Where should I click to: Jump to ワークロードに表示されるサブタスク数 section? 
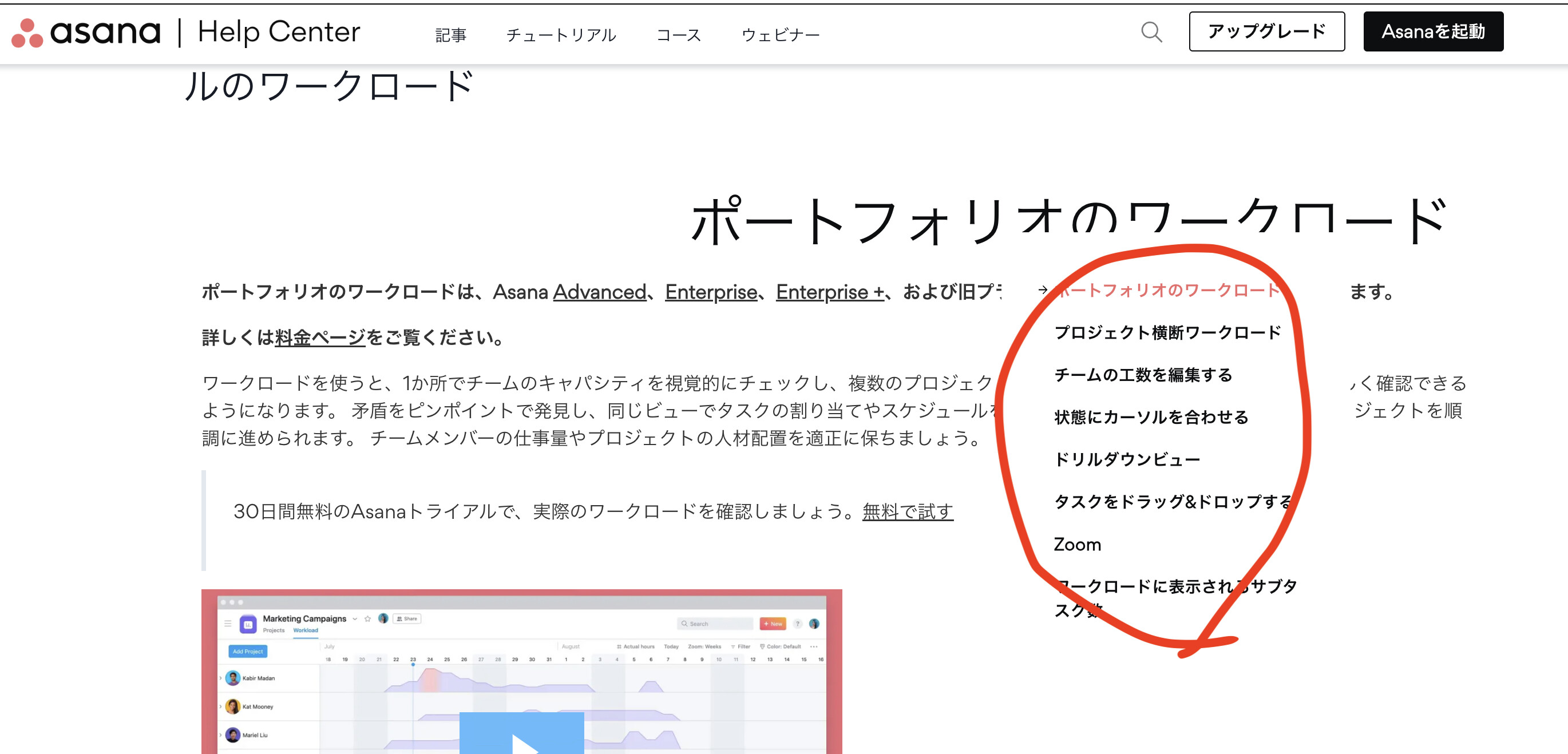1175,598
